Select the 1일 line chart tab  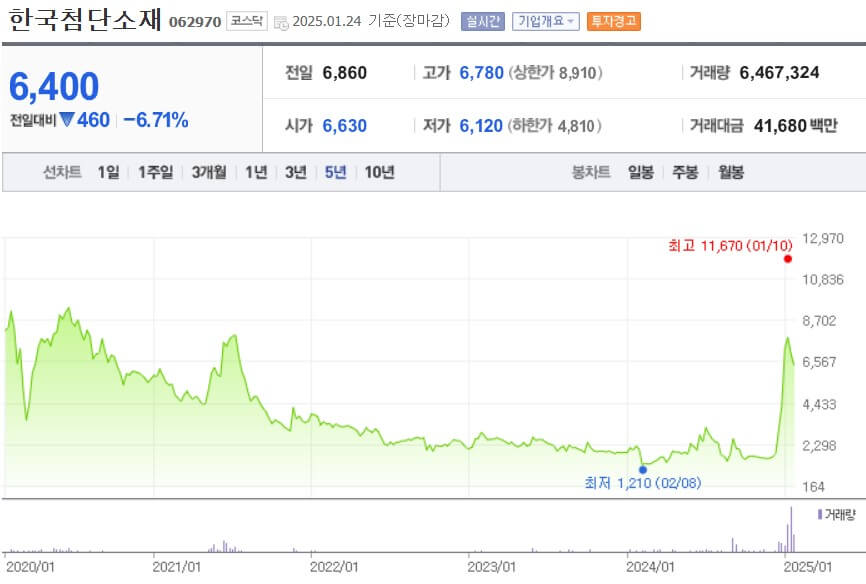[x=108, y=172]
